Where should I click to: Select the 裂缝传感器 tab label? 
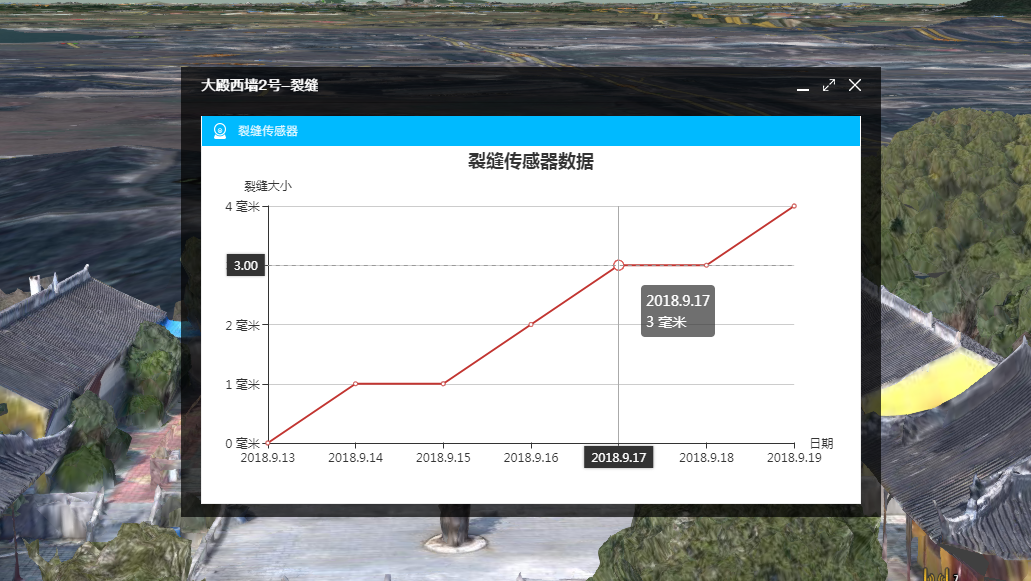(267, 131)
